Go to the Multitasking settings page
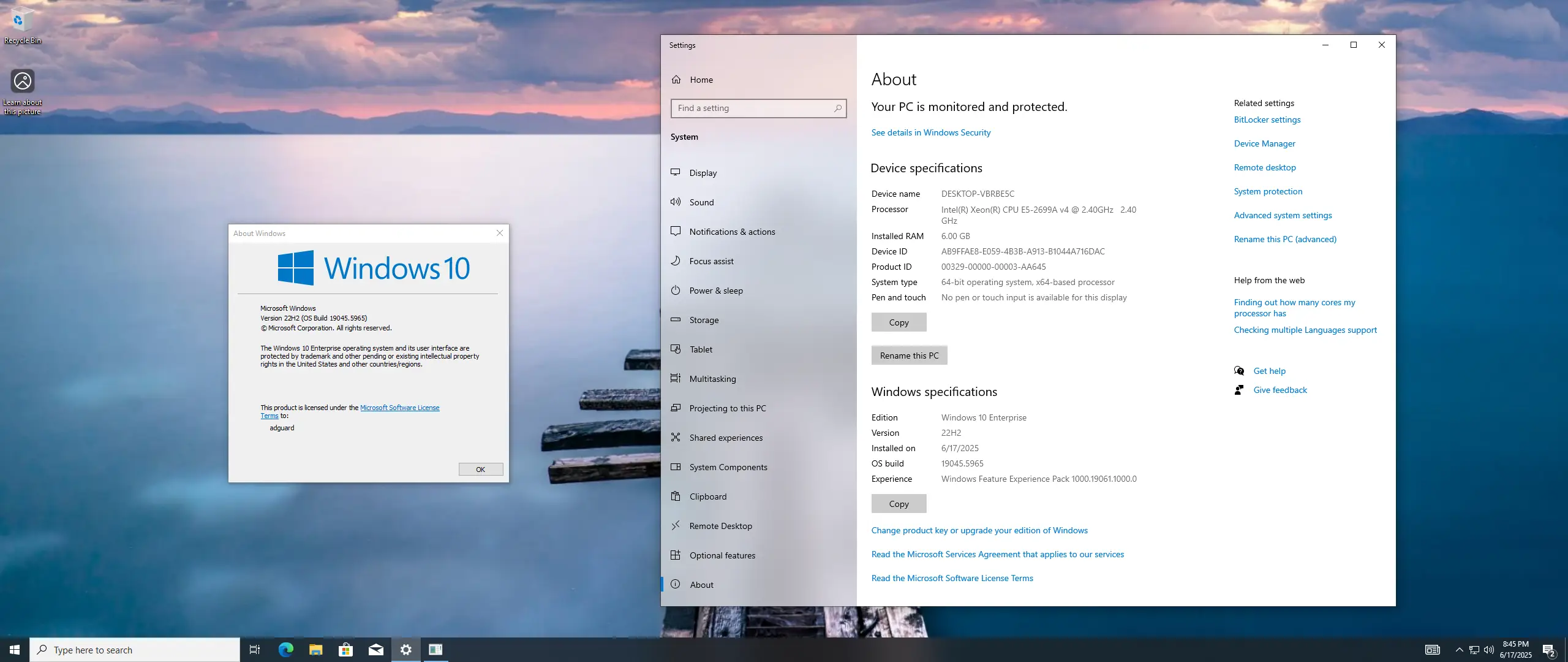The width and height of the screenshot is (1568, 662). (x=712, y=379)
